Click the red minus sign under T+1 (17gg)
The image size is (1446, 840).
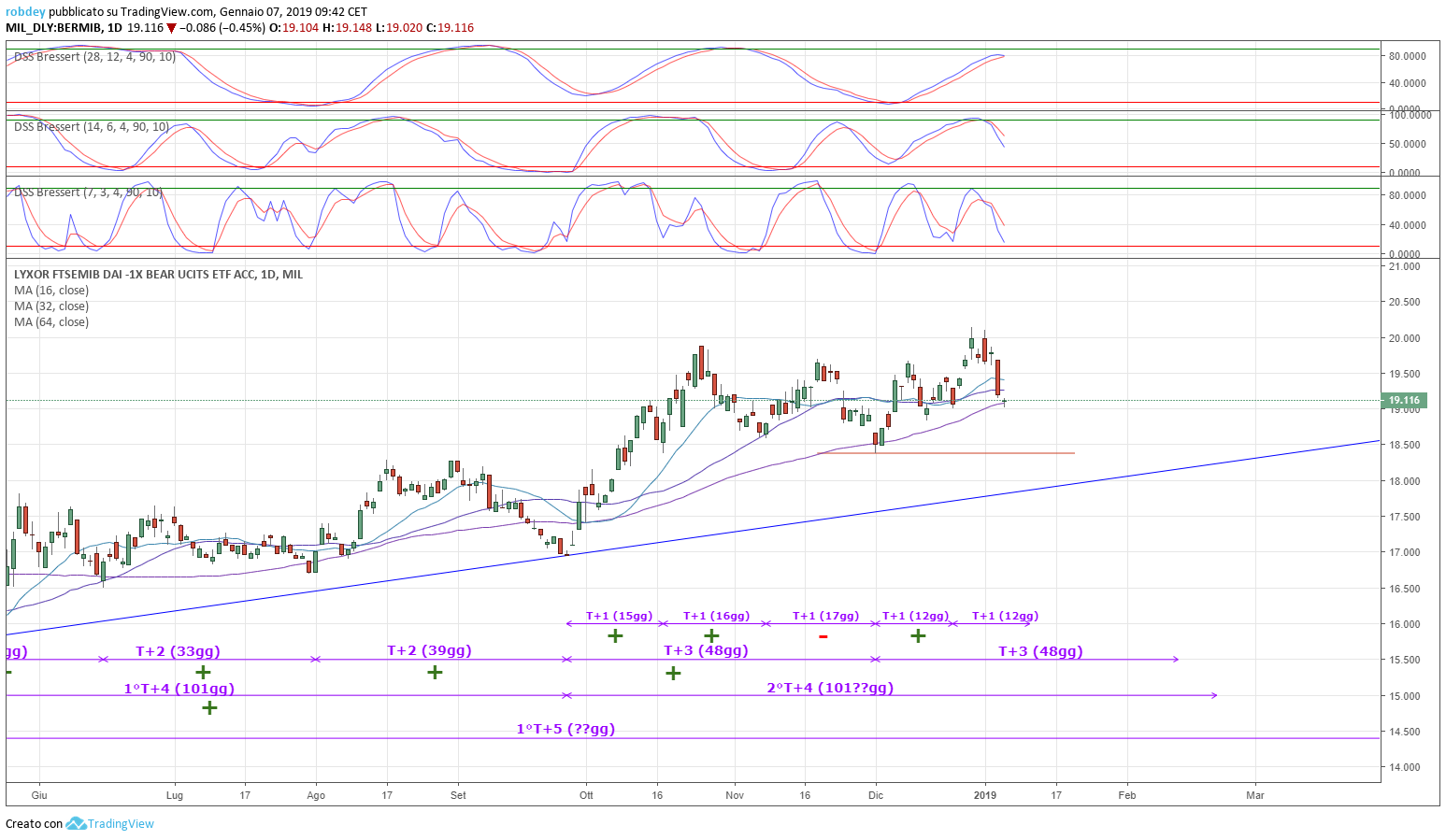(823, 637)
